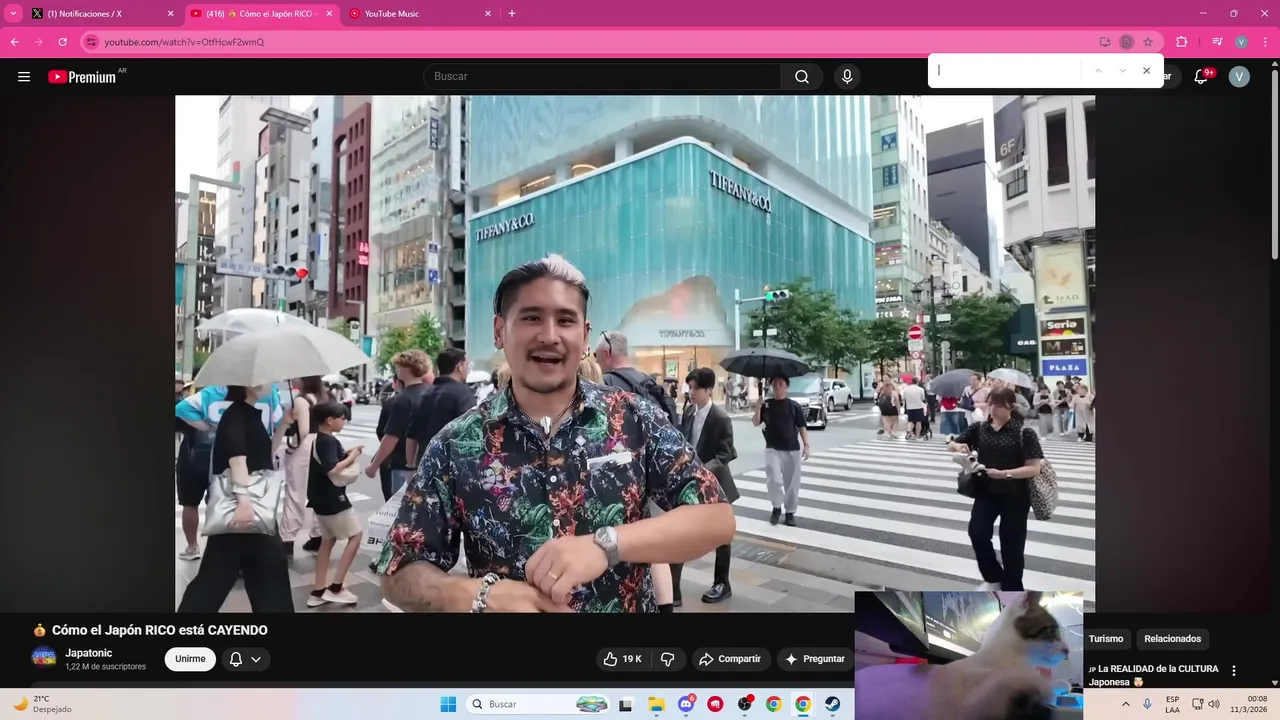Image resolution: width=1280 pixels, height=720 pixels.
Task: Open YouTube account avatar menu
Action: pos(1239,77)
